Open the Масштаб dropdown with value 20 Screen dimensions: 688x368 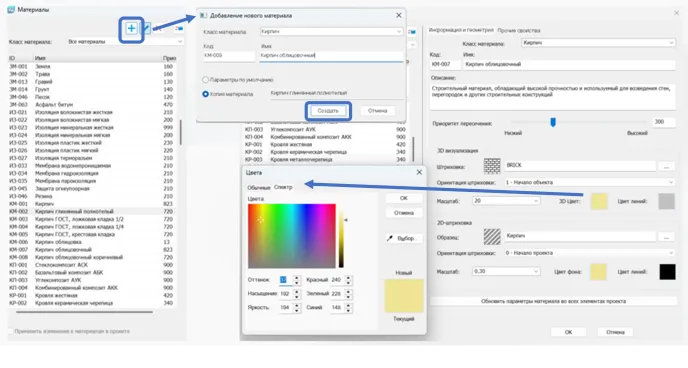[x=506, y=201]
